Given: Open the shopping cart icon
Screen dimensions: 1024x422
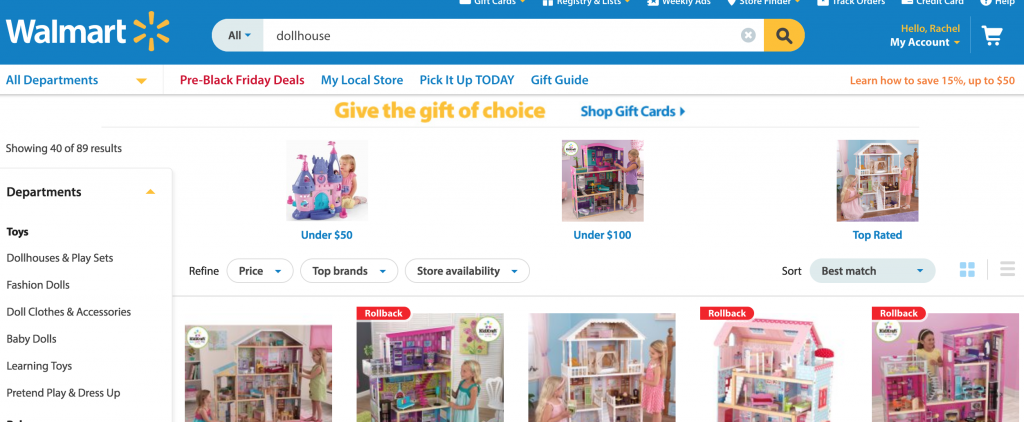Looking at the screenshot, I should pos(992,35).
